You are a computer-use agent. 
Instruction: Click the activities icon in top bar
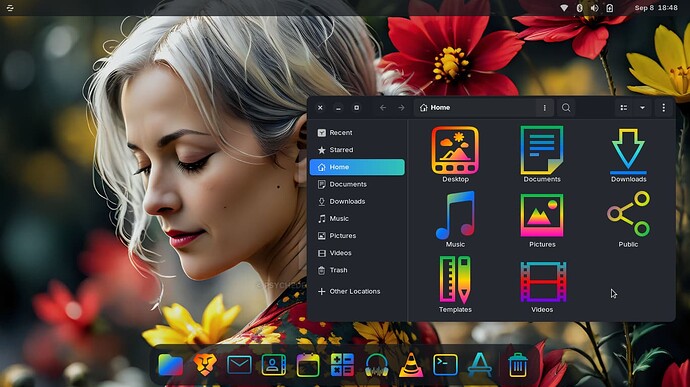[10, 8]
